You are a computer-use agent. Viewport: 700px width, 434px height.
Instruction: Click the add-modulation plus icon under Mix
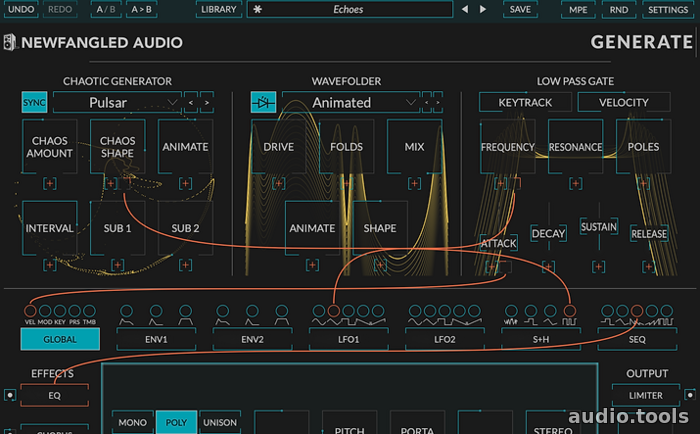pyautogui.click(x=414, y=184)
